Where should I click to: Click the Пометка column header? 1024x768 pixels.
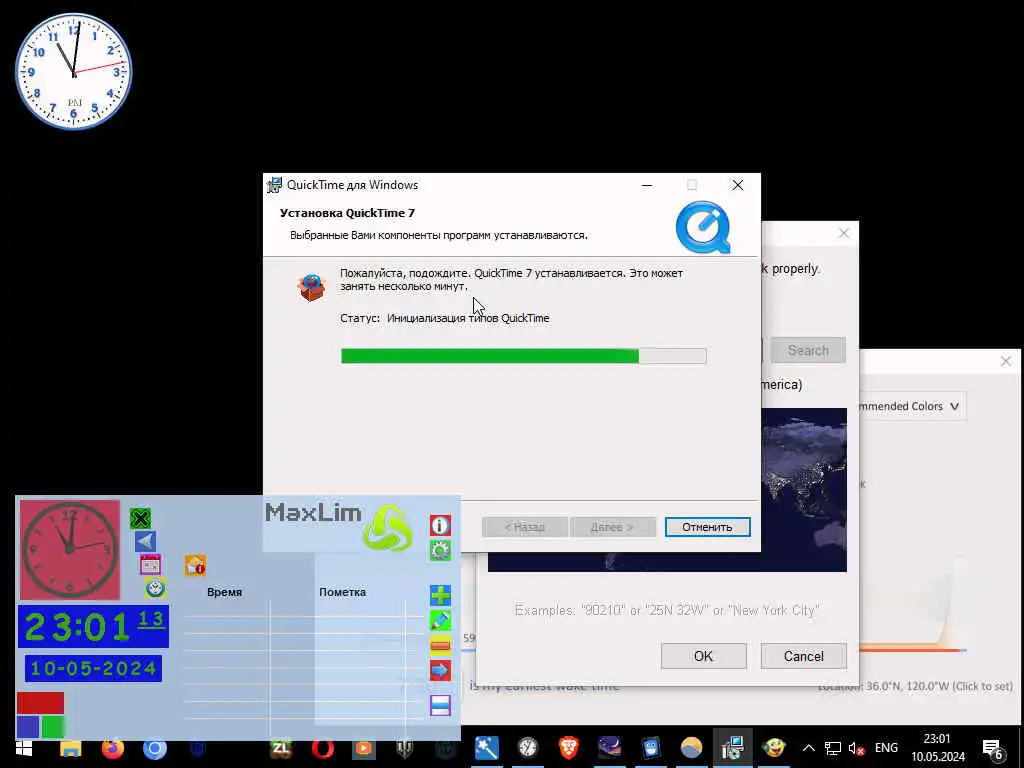pyautogui.click(x=342, y=592)
